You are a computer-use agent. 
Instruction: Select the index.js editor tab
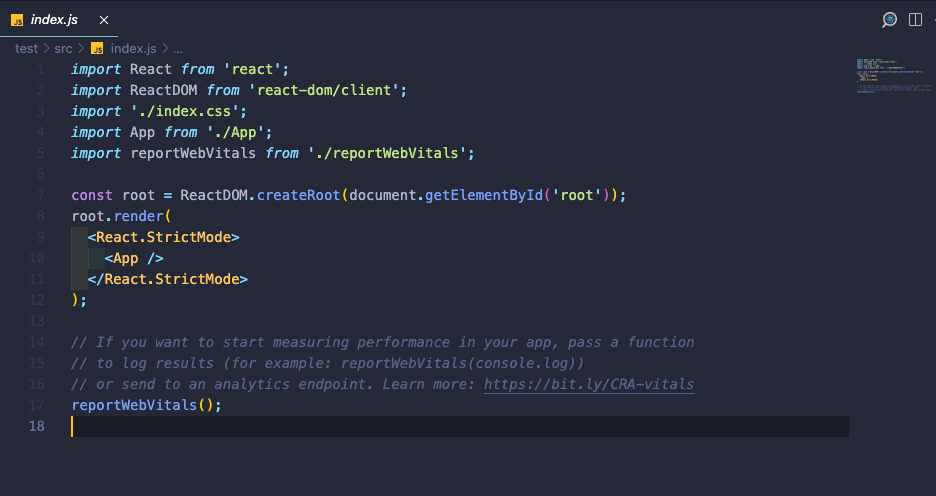58,20
